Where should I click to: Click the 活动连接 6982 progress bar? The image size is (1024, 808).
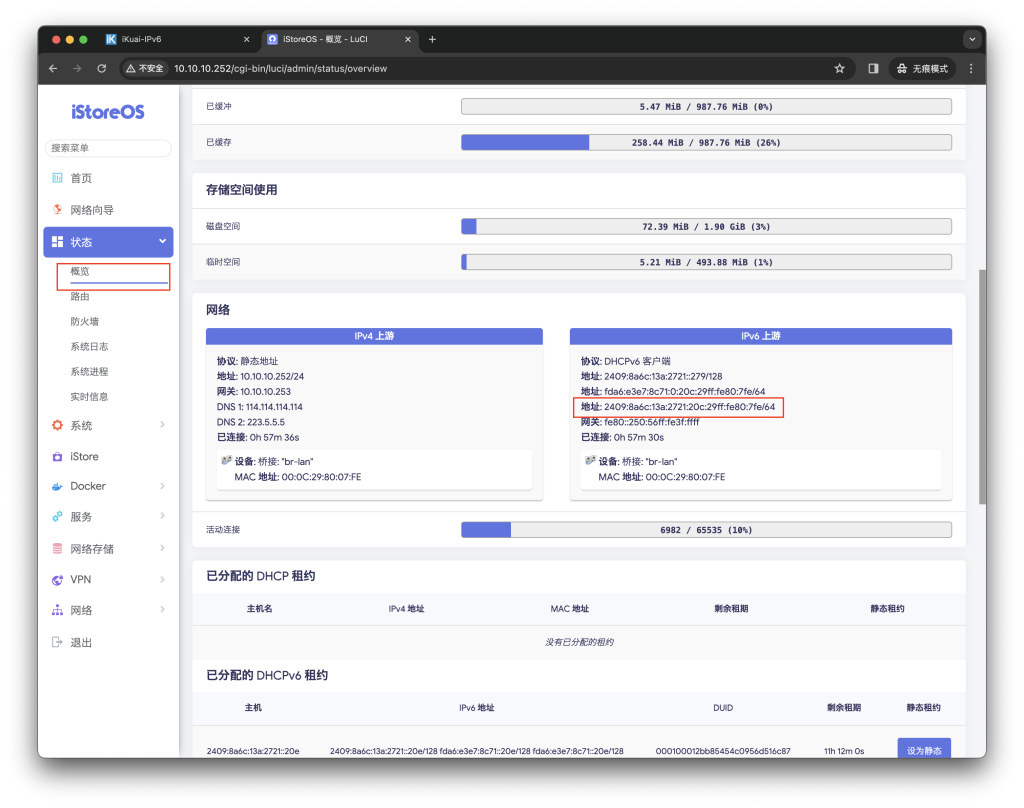pyautogui.click(x=707, y=530)
